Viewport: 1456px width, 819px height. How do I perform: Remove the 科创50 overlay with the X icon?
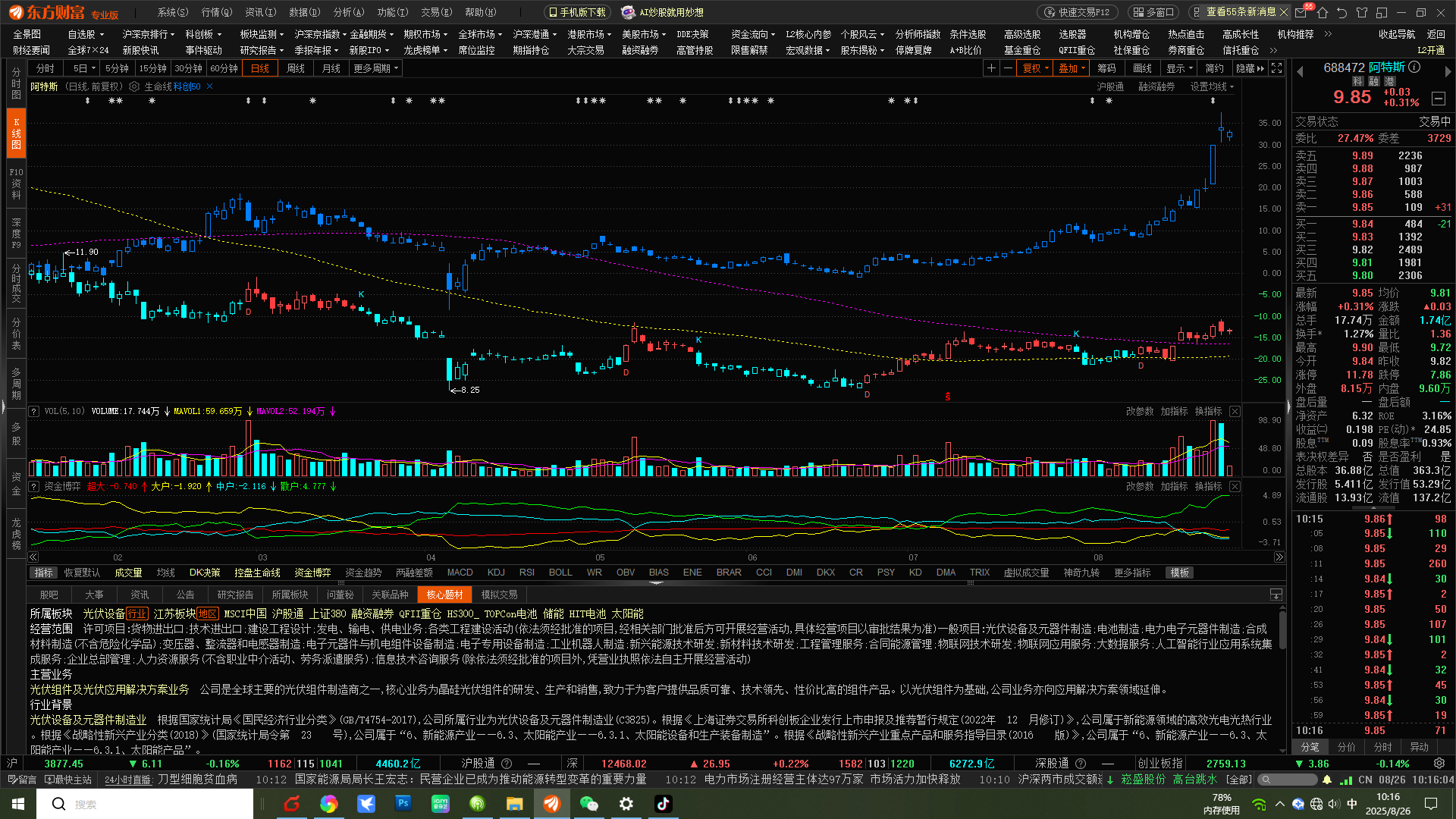pos(210,86)
